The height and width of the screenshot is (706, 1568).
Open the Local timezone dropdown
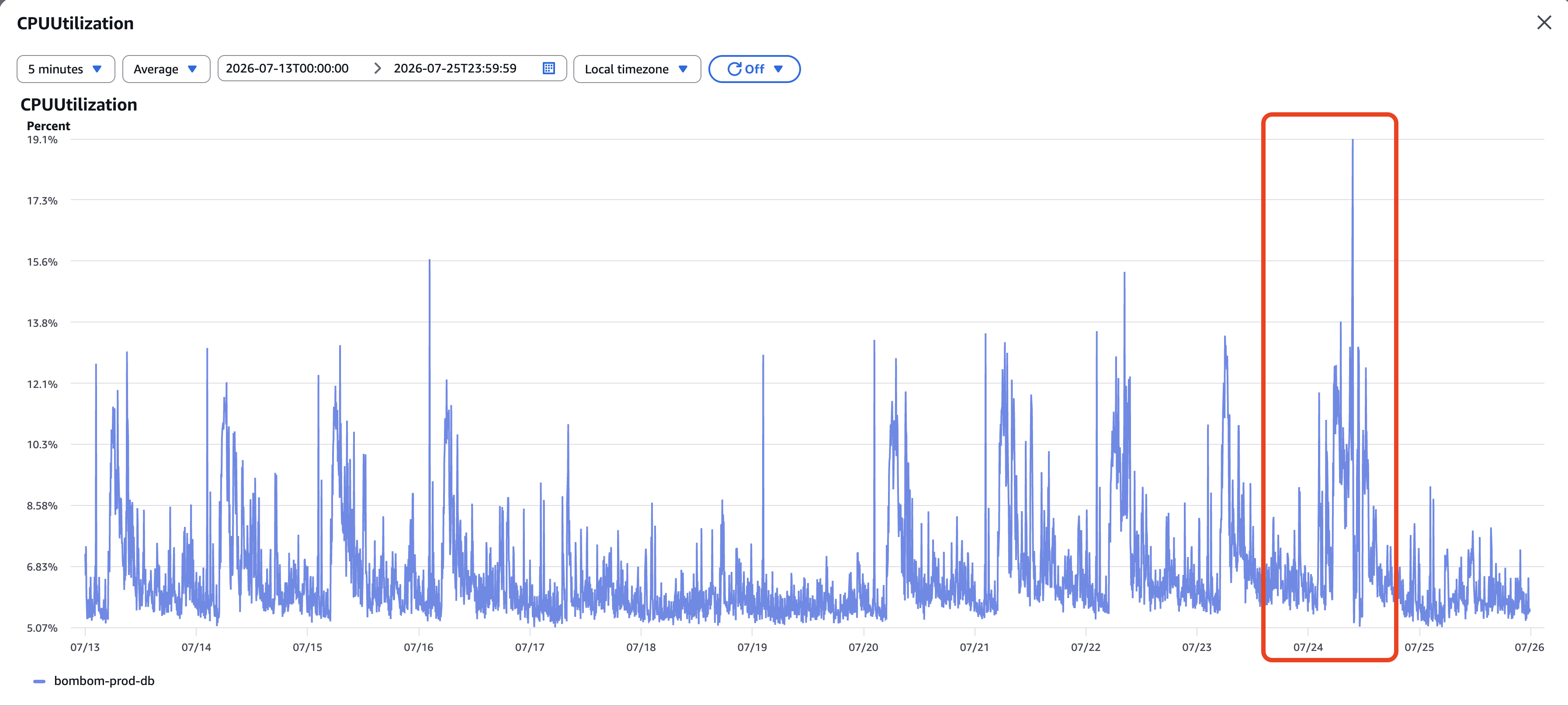(637, 69)
